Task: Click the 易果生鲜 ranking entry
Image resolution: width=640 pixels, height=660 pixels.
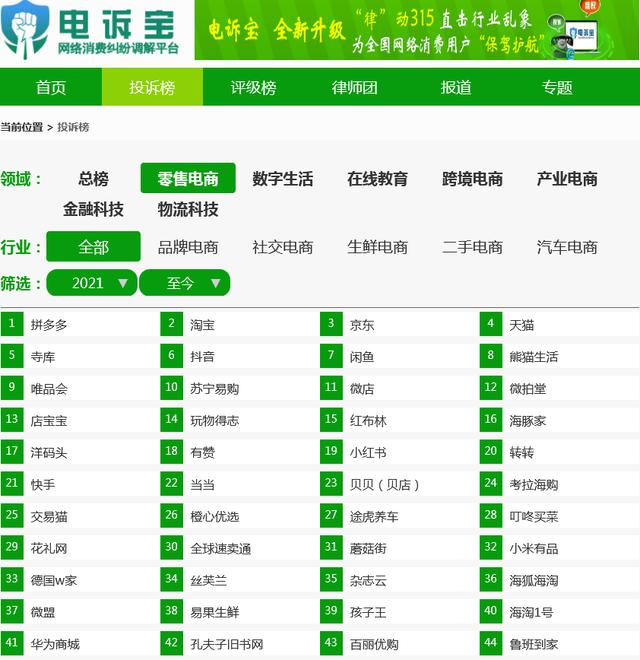Action: (214, 612)
